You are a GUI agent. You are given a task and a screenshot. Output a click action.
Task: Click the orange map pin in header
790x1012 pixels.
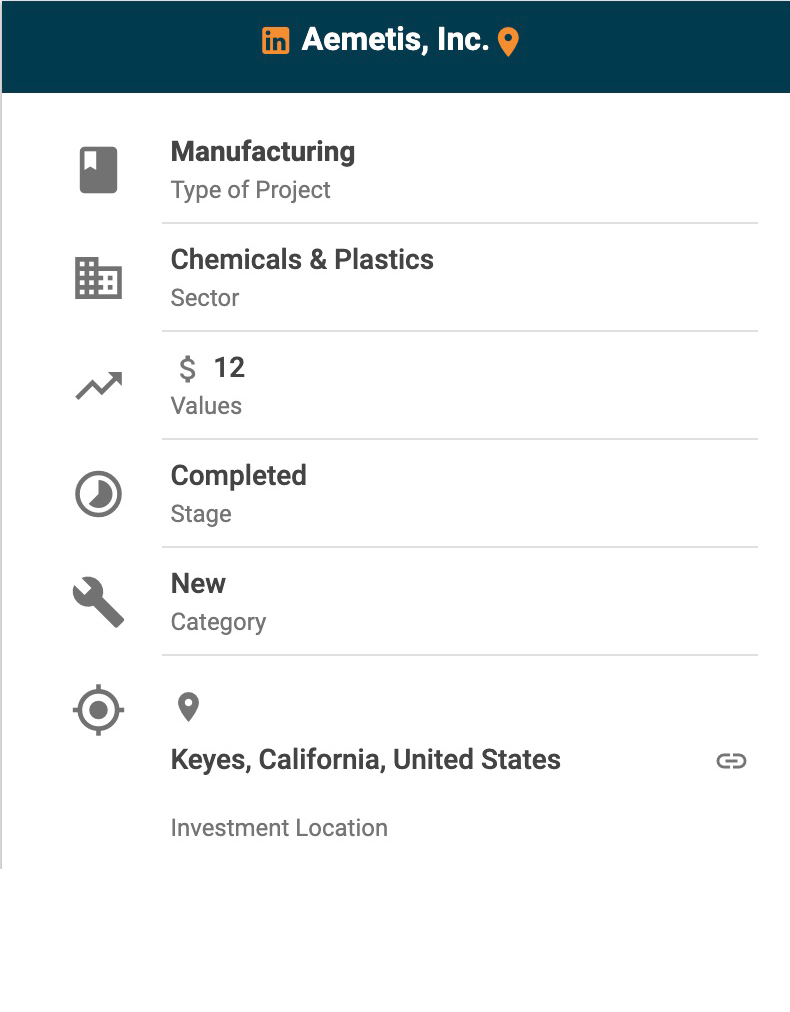(x=508, y=42)
